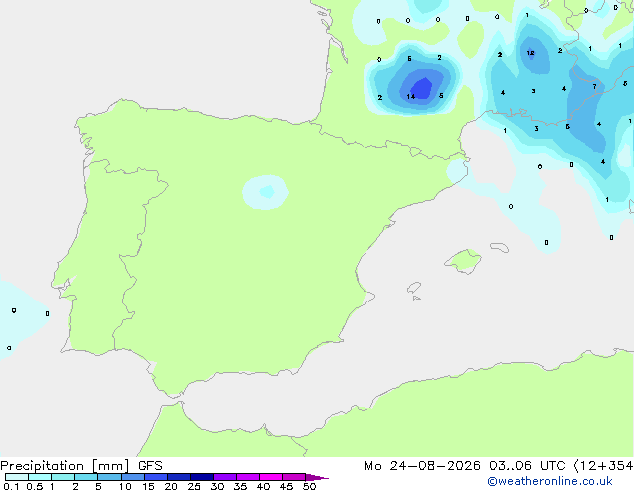Click the legend tick label '50'
This screenshot has height=490, width=634.
coord(309,486)
